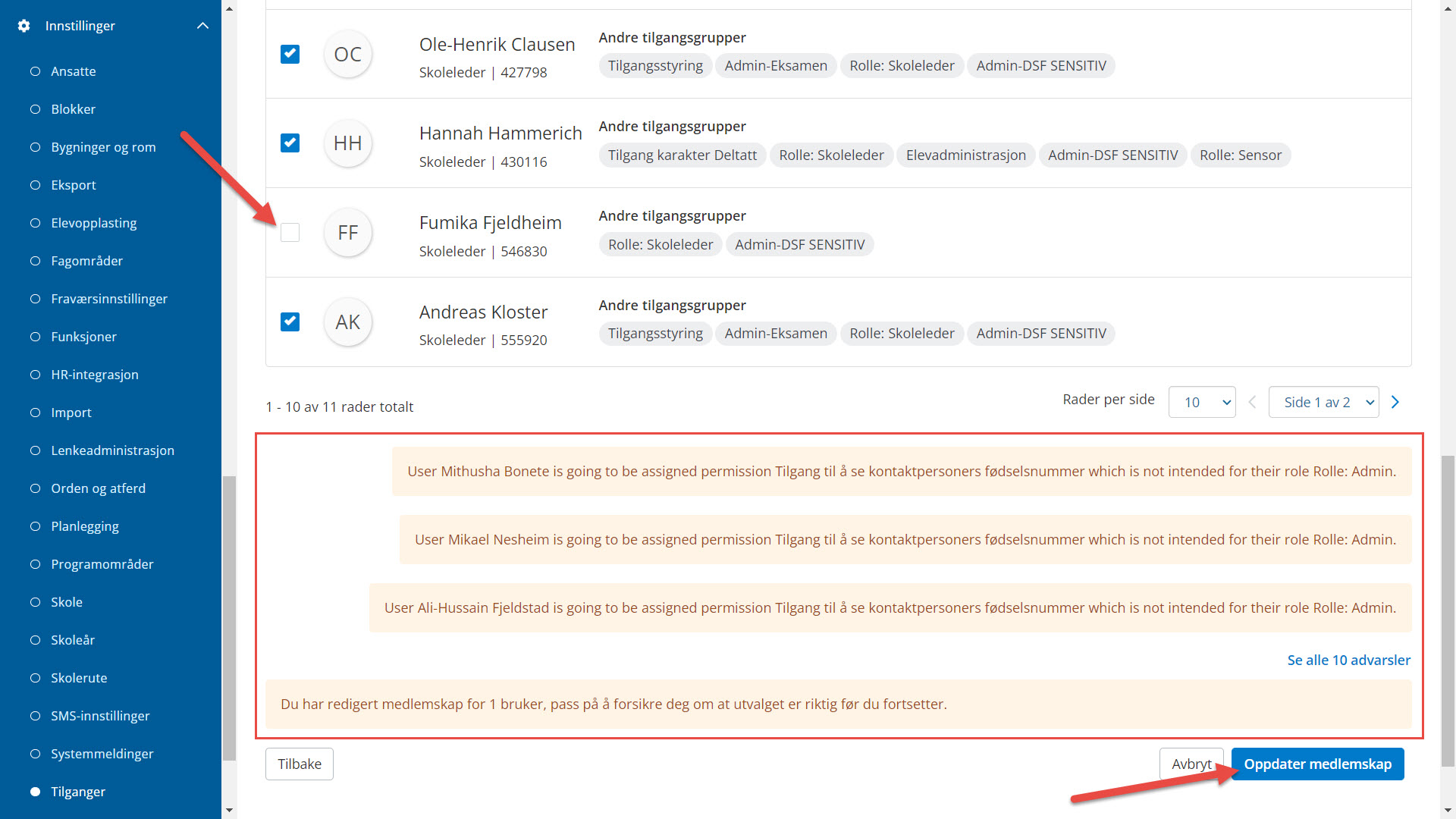Click the Tilbake button
1456x819 pixels.
click(x=300, y=764)
